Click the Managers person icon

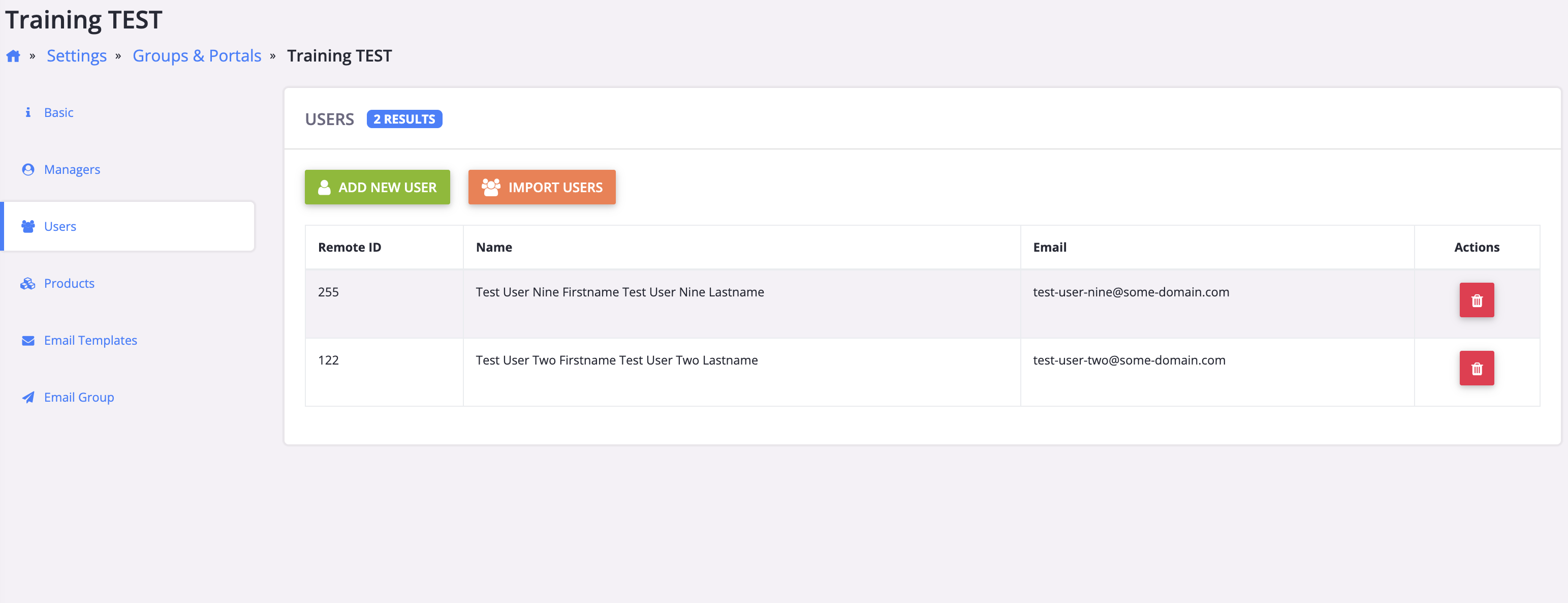coord(28,169)
